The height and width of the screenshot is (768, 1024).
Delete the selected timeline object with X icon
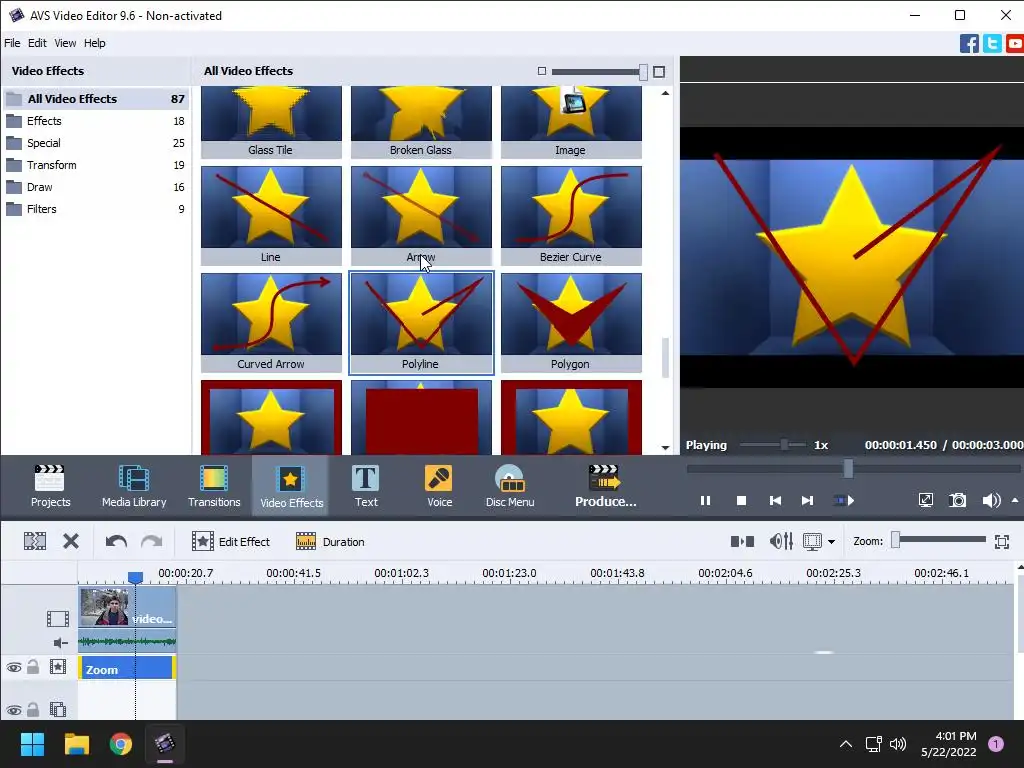[x=71, y=541]
